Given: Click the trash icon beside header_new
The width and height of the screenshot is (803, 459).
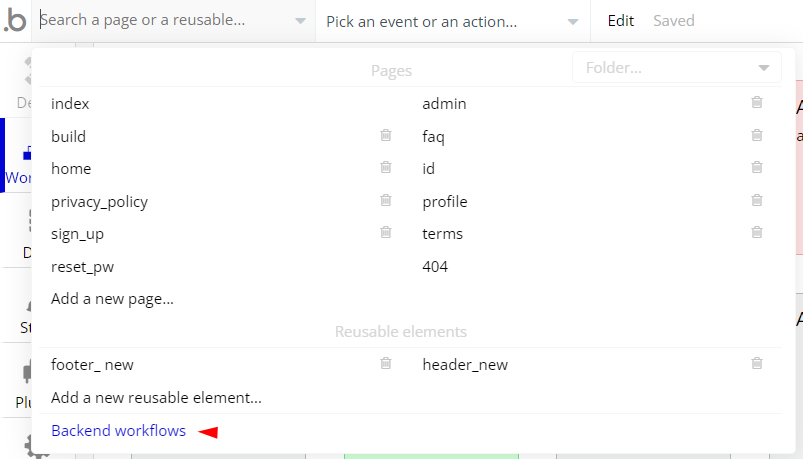Looking at the screenshot, I should click(757, 364).
